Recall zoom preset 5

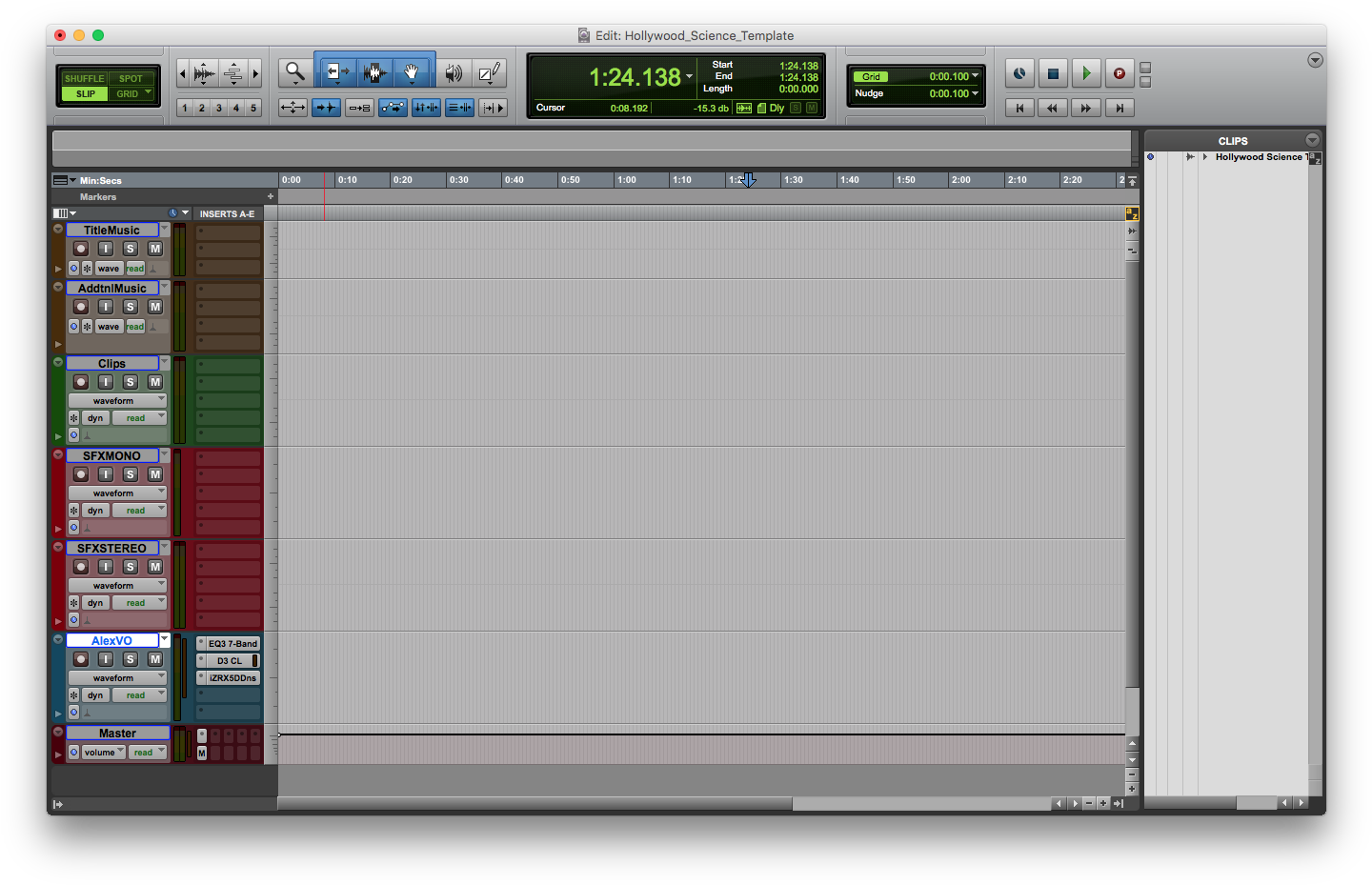coord(253,108)
